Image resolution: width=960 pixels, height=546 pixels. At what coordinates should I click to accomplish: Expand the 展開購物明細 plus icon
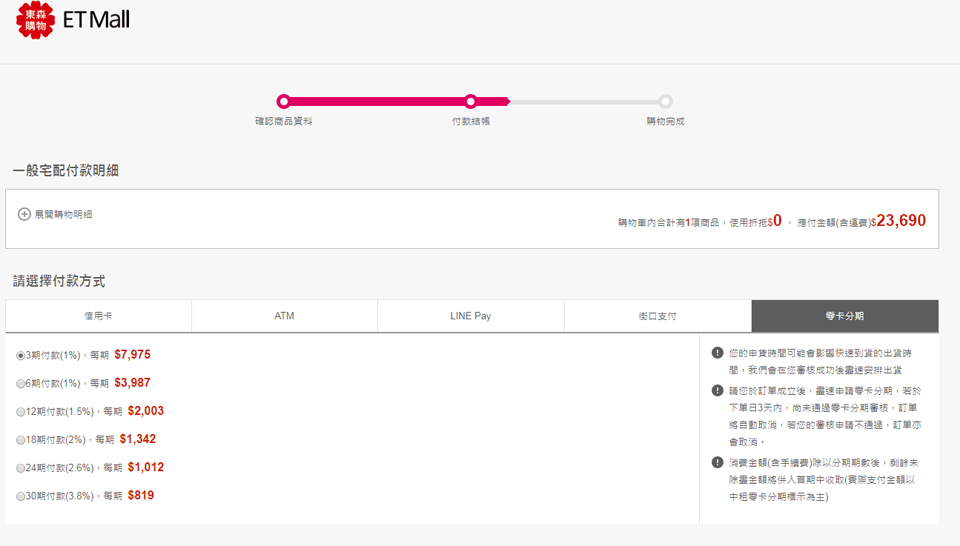(25, 214)
